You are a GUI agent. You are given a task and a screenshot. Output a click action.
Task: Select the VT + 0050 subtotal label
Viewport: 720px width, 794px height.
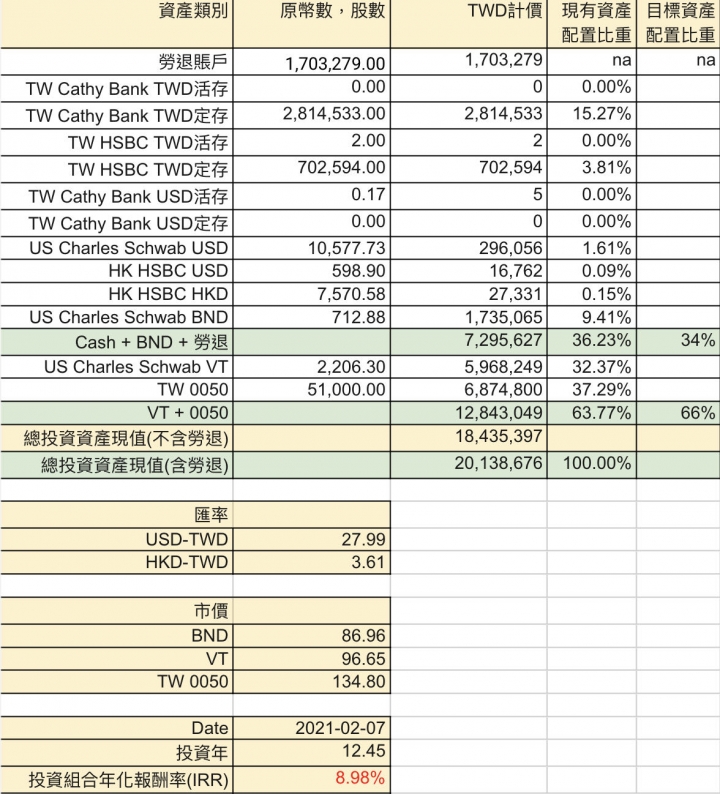click(x=116, y=413)
